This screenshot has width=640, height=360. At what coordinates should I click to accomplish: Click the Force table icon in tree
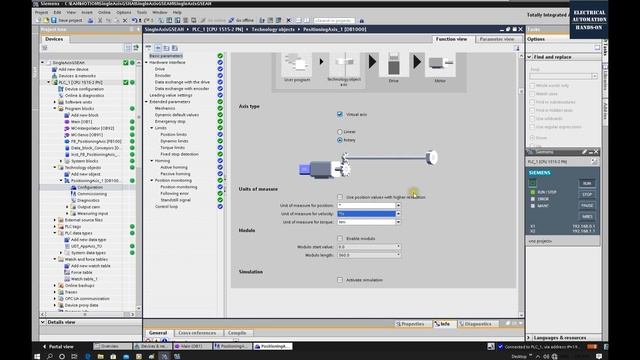coord(67,272)
